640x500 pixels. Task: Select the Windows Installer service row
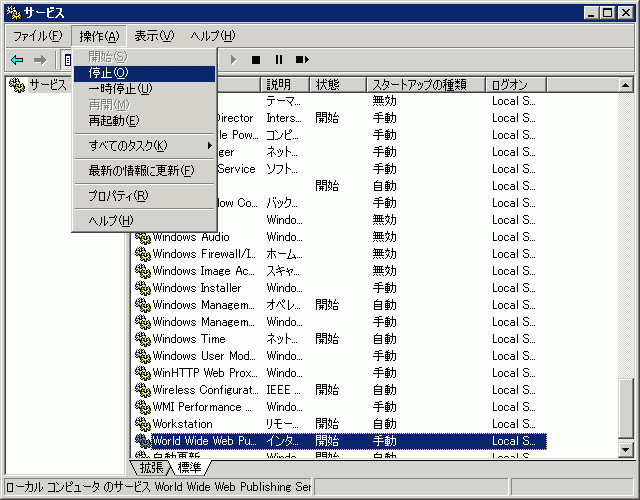pyautogui.click(x=340, y=288)
